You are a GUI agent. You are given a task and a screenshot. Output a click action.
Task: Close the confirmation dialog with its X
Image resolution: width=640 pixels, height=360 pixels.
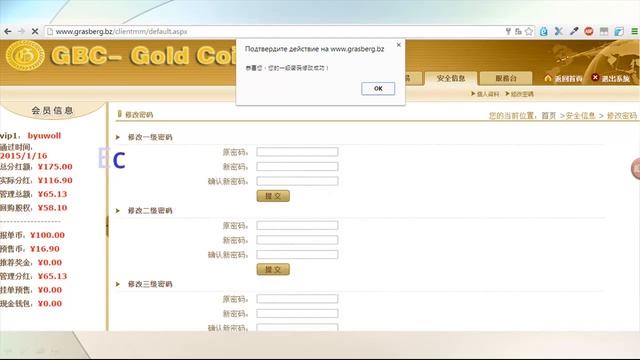tap(399, 45)
